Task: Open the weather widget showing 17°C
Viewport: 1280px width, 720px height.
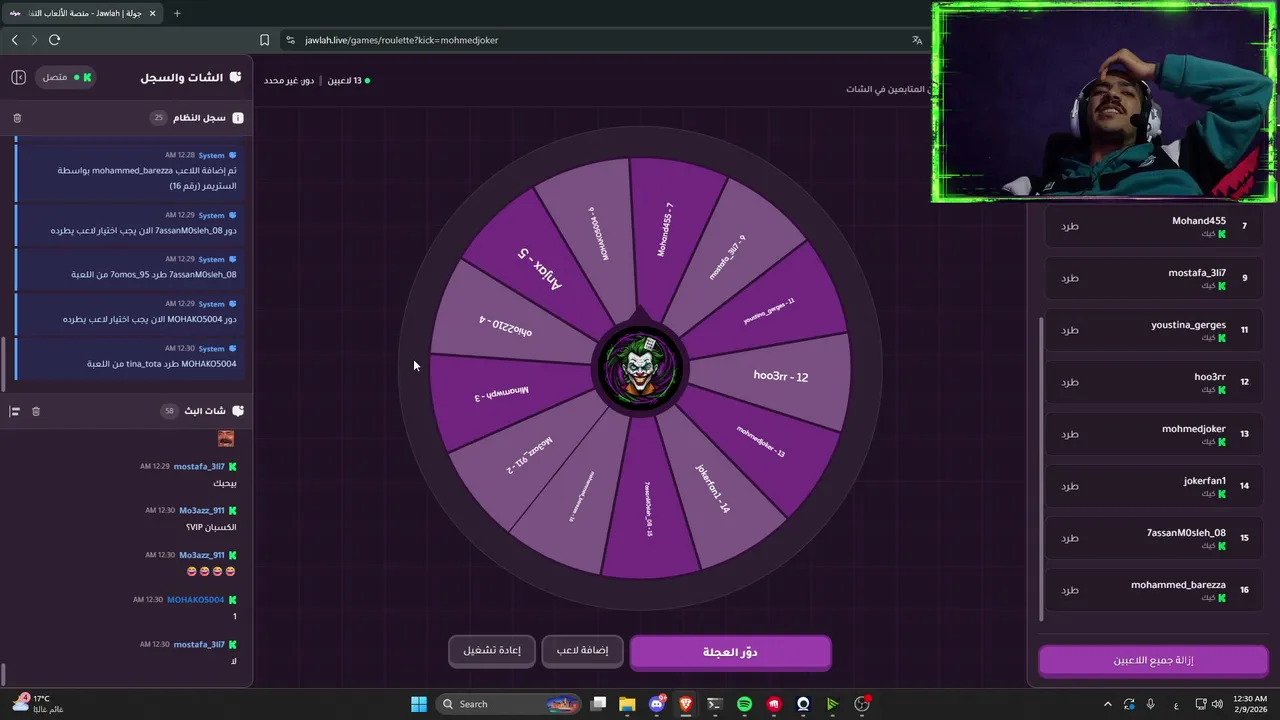Action: click(x=37, y=704)
